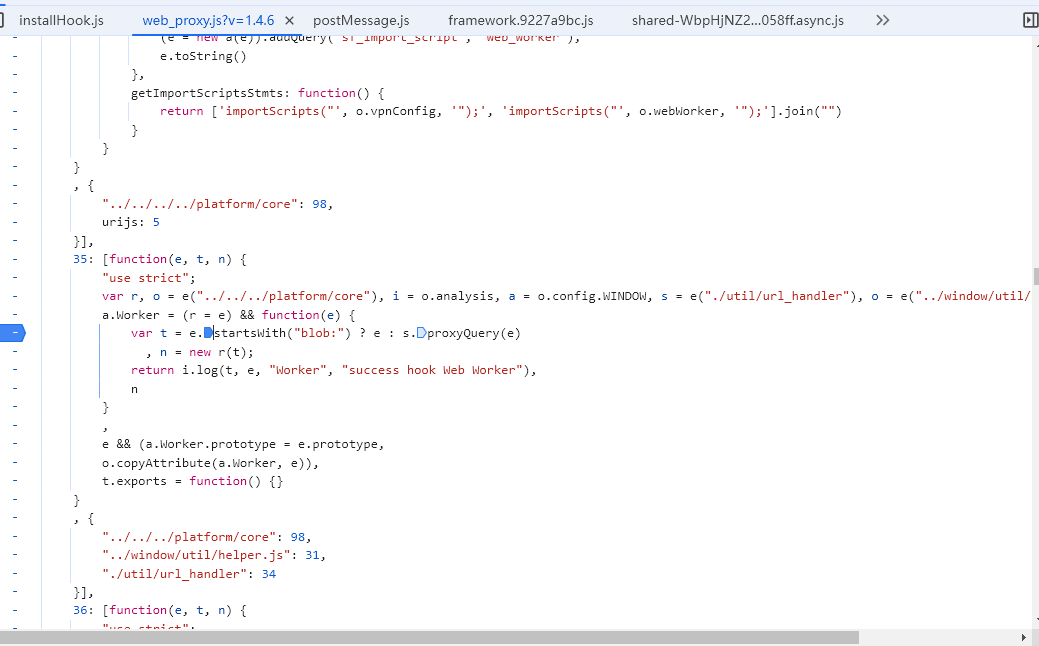Set breakpoint on the 'return i.log' line gutter
The image size is (1039, 646).
tap(14, 370)
